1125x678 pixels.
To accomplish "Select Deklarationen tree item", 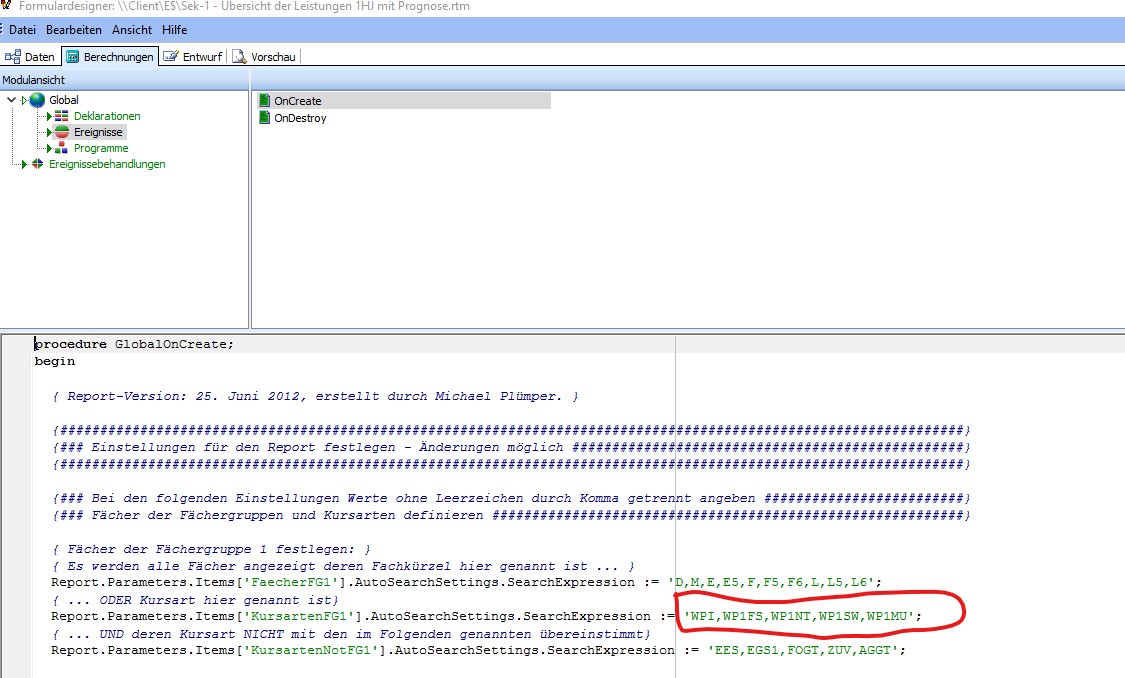I will [x=107, y=116].
